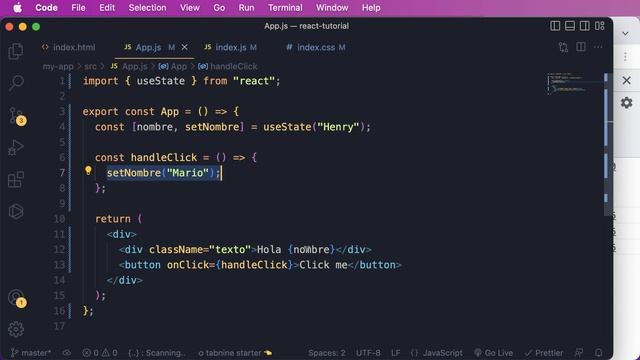Click src folder in the breadcrumb
The image size is (640, 360).
(90, 66)
